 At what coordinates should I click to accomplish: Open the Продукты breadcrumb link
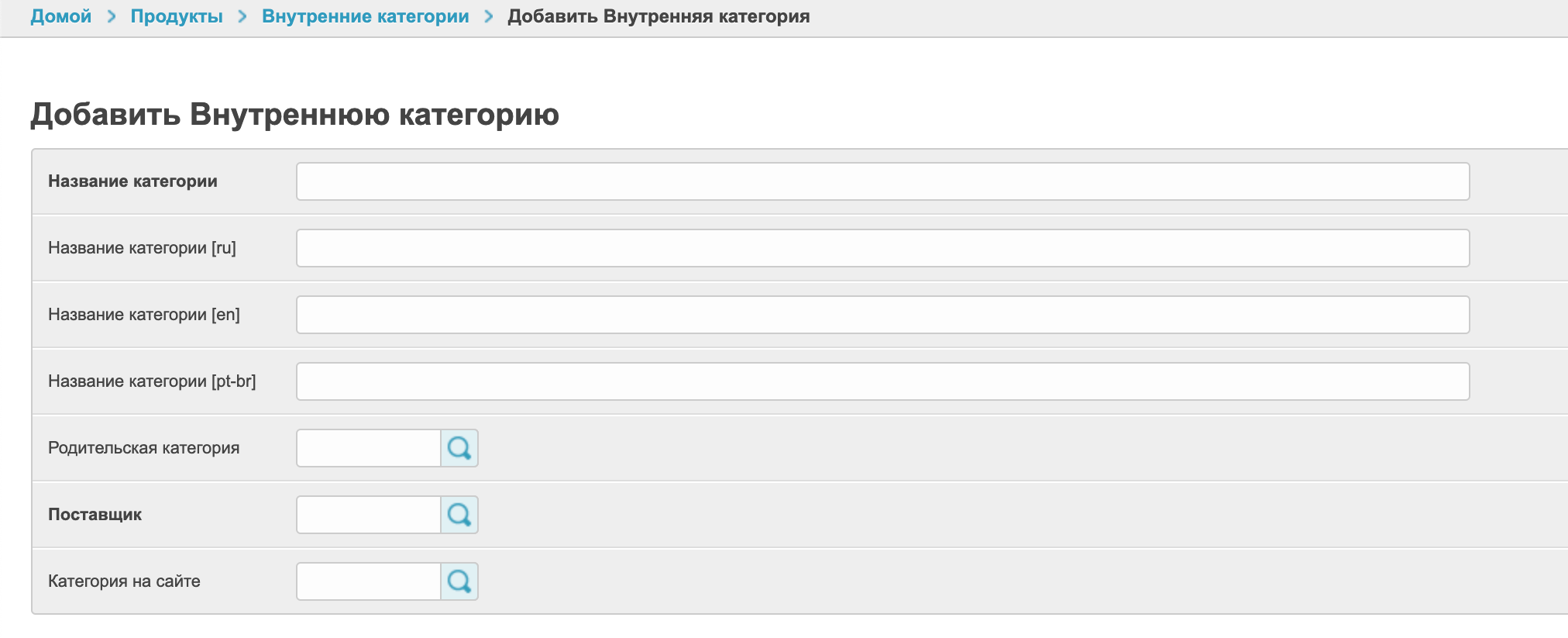177,16
